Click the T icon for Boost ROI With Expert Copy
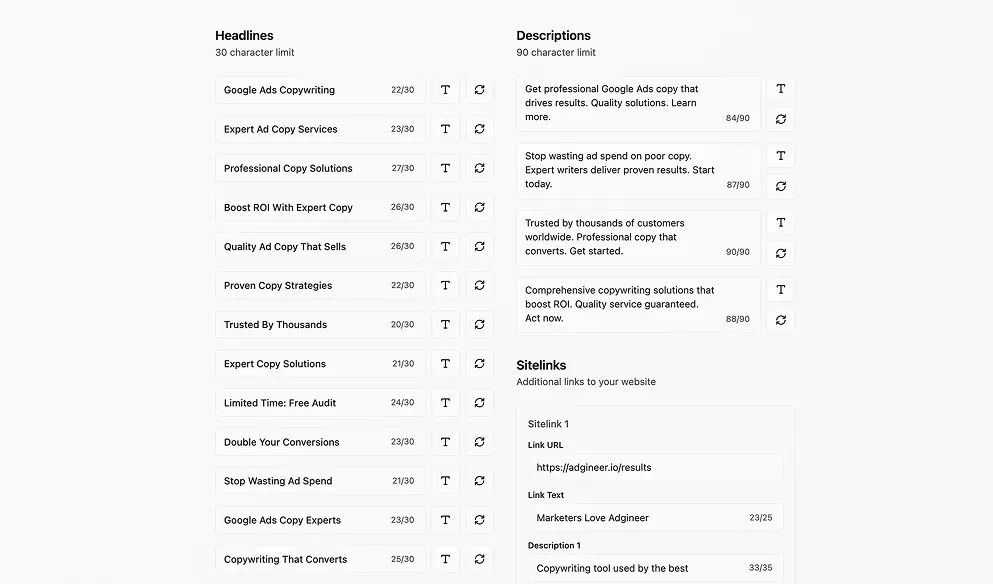The width and height of the screenshot is (993, 584). click(445, 207)
